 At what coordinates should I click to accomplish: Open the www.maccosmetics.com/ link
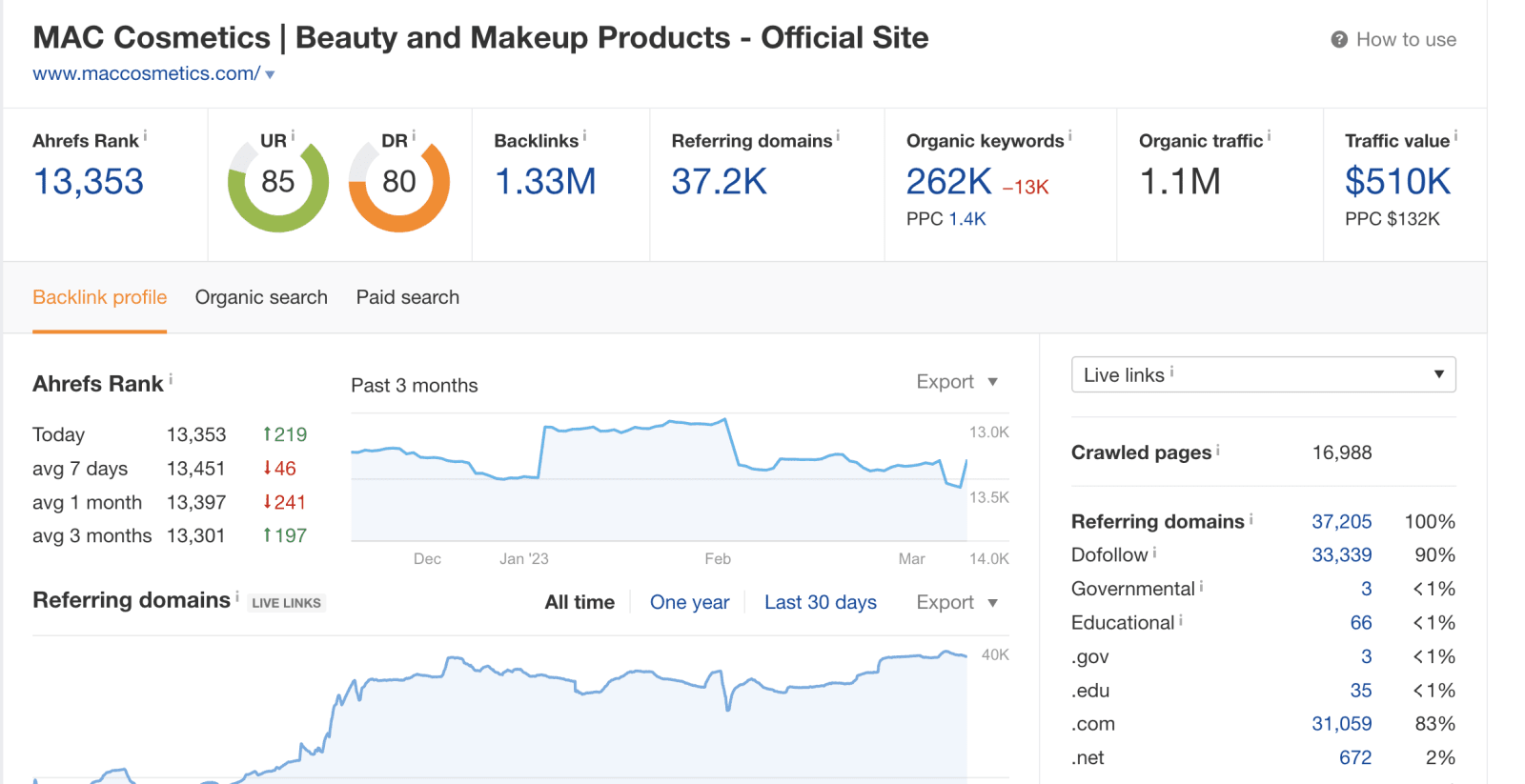click(x=147, y=73)
